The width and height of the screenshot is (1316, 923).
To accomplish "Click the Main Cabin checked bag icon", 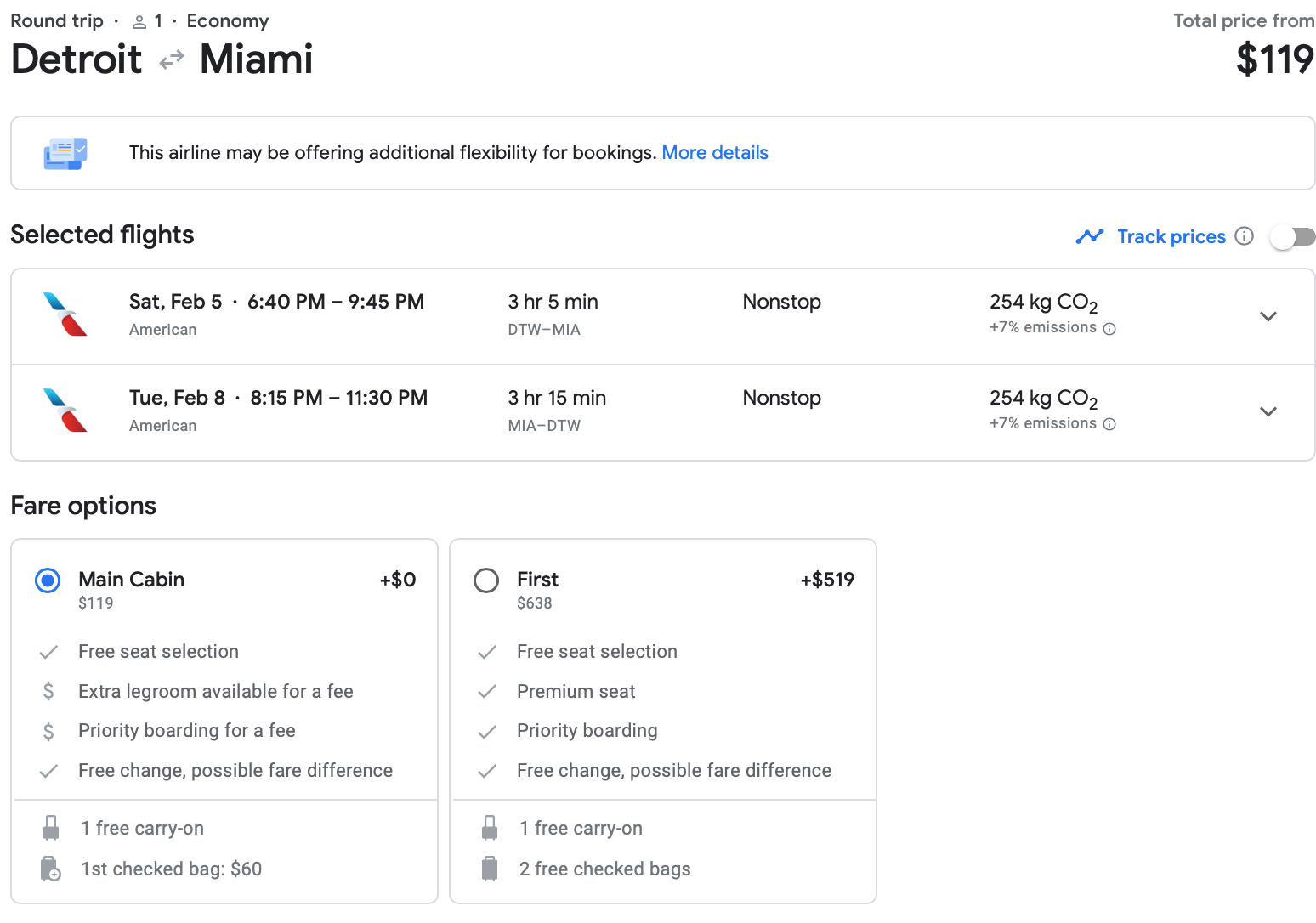I will pos(51,869).
